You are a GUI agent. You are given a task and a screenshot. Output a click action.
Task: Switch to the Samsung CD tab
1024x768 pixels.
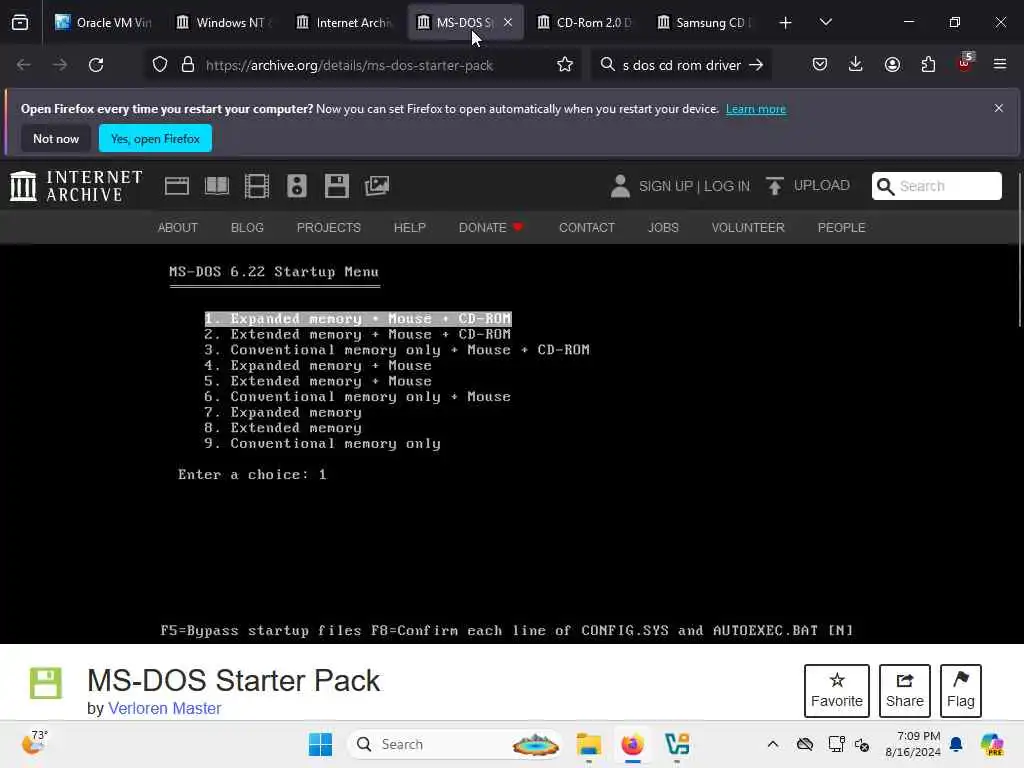pyautogui.click(x=704, y=22)
